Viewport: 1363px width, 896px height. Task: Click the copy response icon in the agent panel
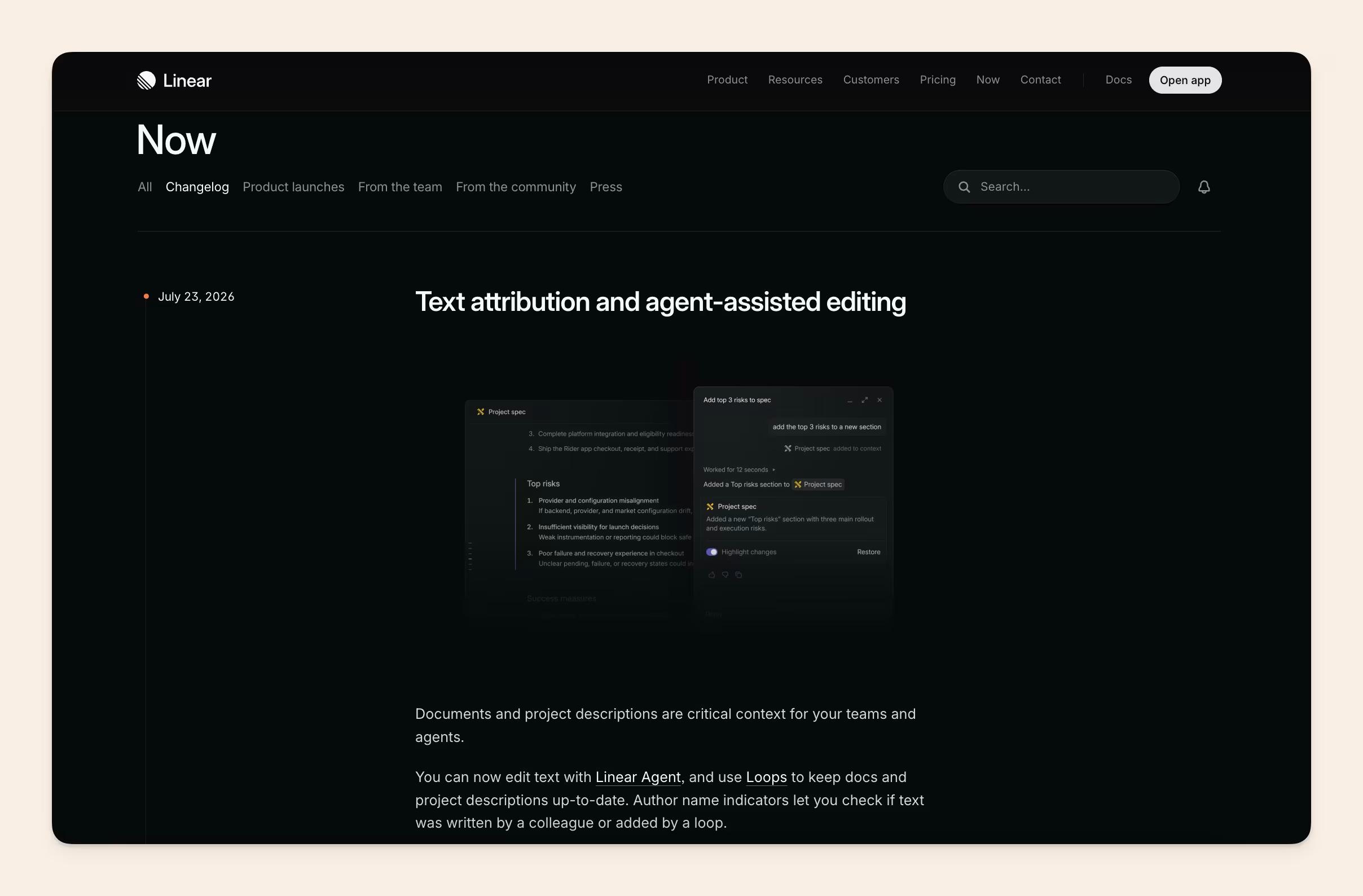pos(739,574)
